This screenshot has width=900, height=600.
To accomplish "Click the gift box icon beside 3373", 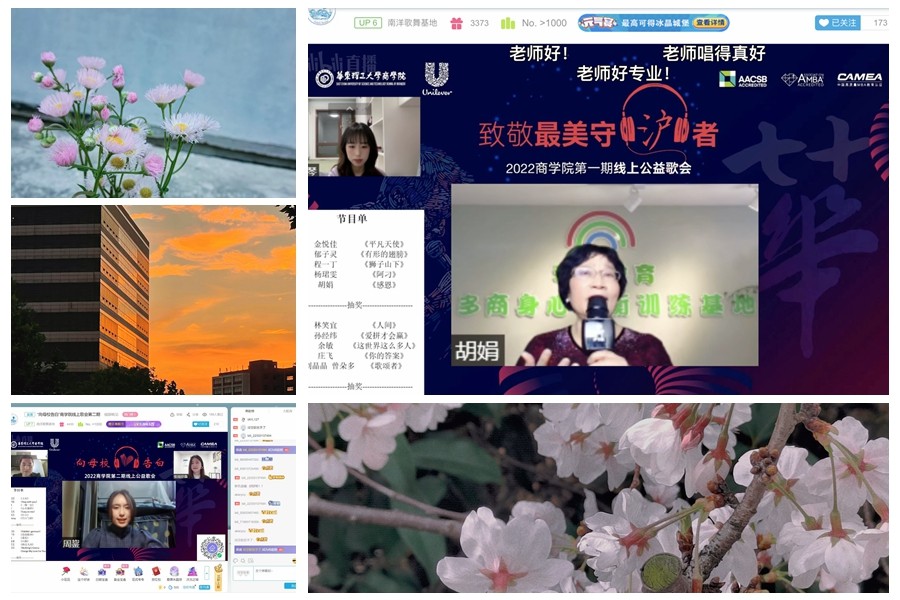I will tap(457, 23).
